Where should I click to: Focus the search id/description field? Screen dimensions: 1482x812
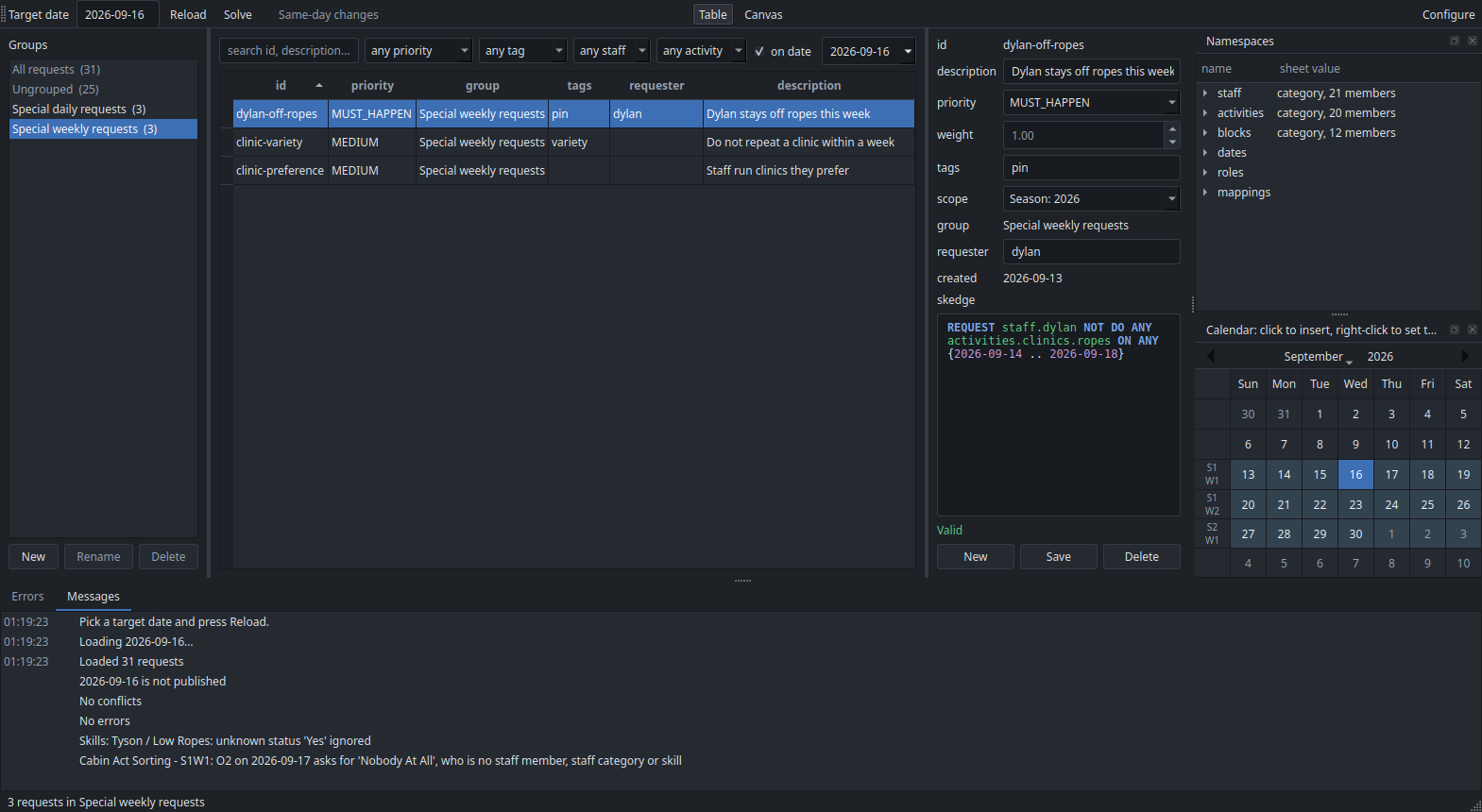pos(289,51)
